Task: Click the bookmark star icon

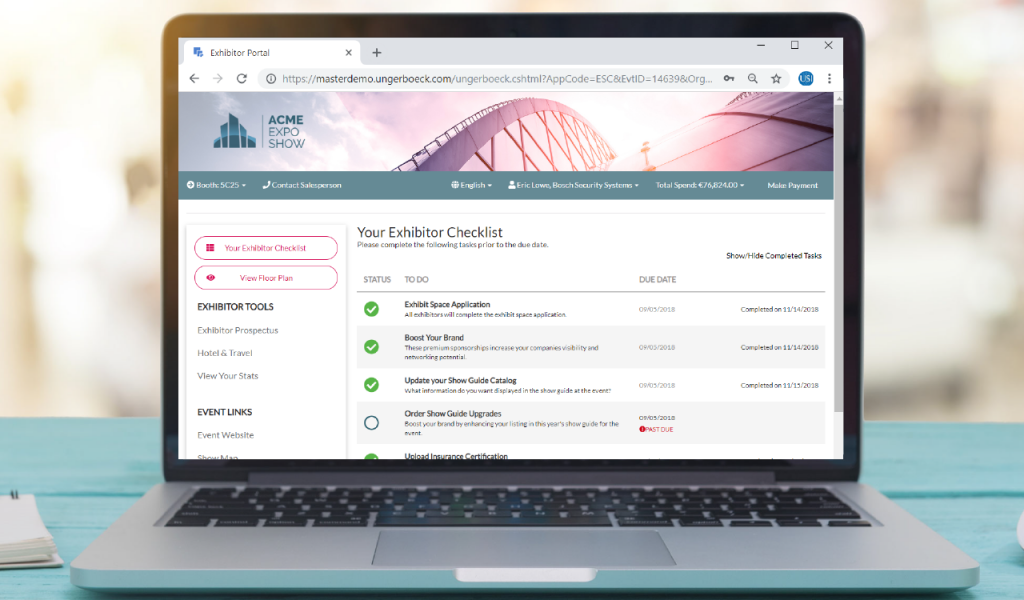Action: pyautogui.click(x=776, y=78)
